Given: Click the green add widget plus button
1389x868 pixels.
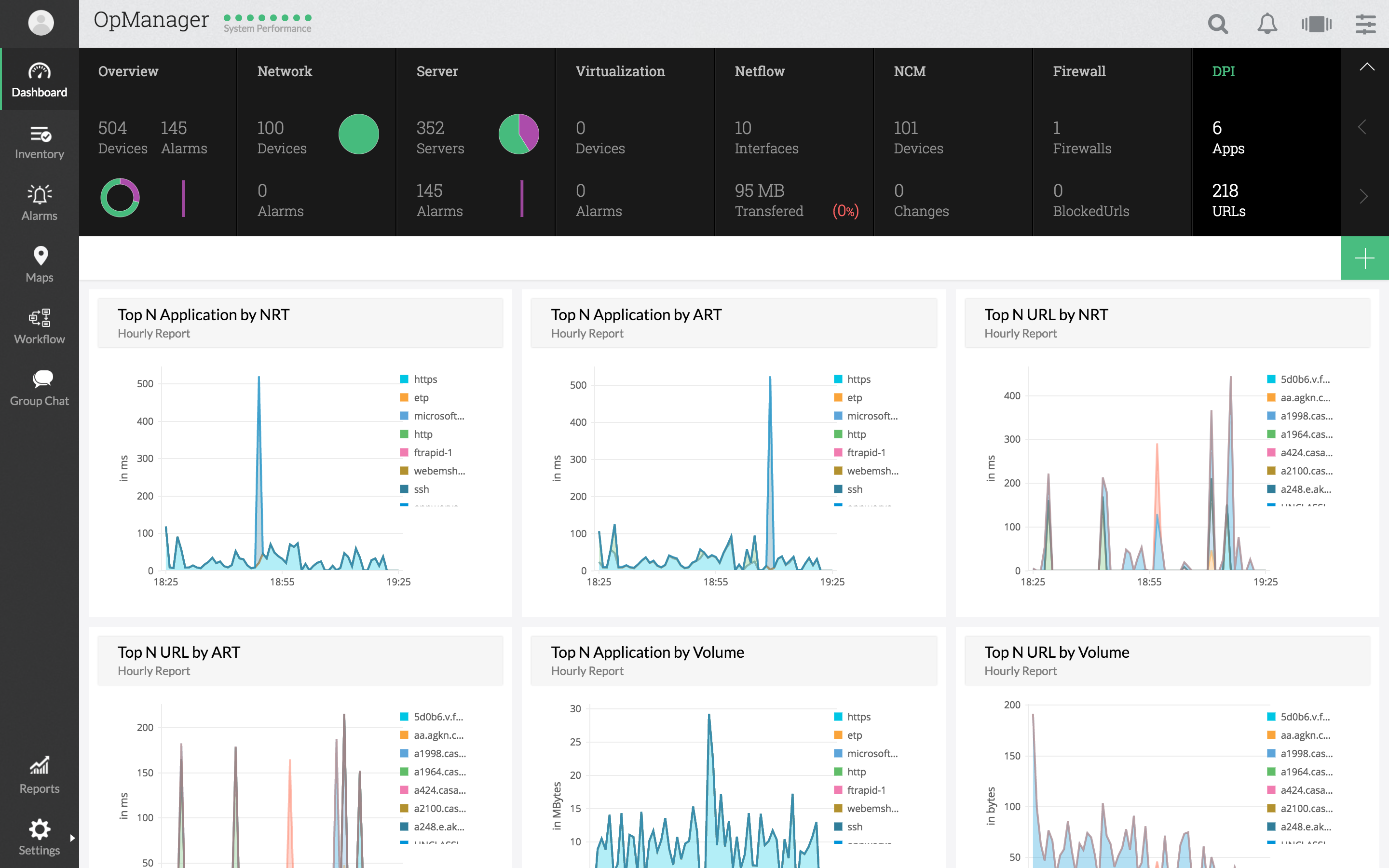Looking at the screenshot, I should click(x=1364, y=258).
